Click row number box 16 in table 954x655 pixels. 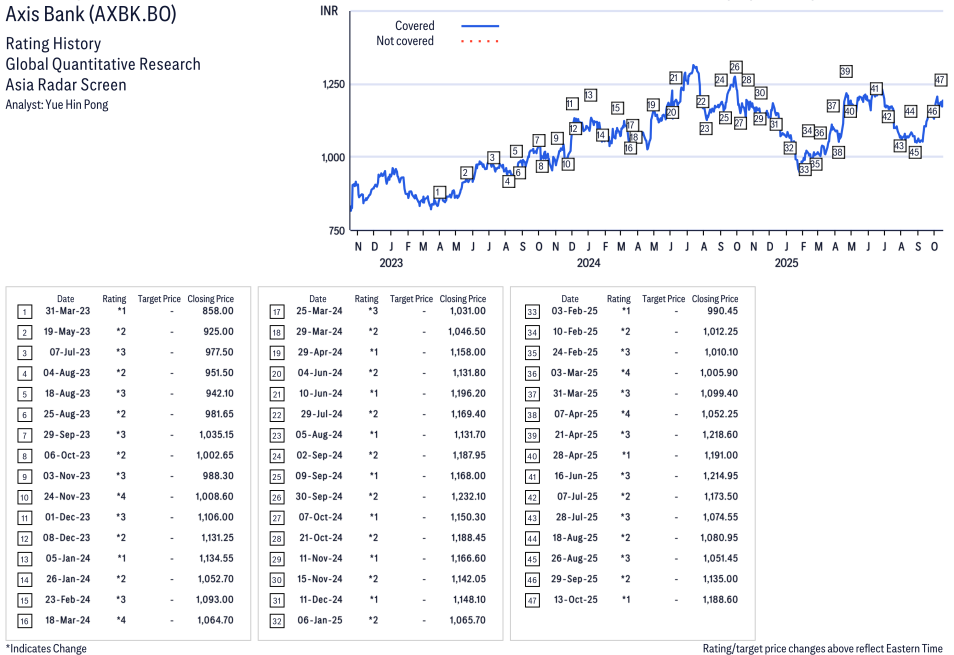click(x=24, y=620)
